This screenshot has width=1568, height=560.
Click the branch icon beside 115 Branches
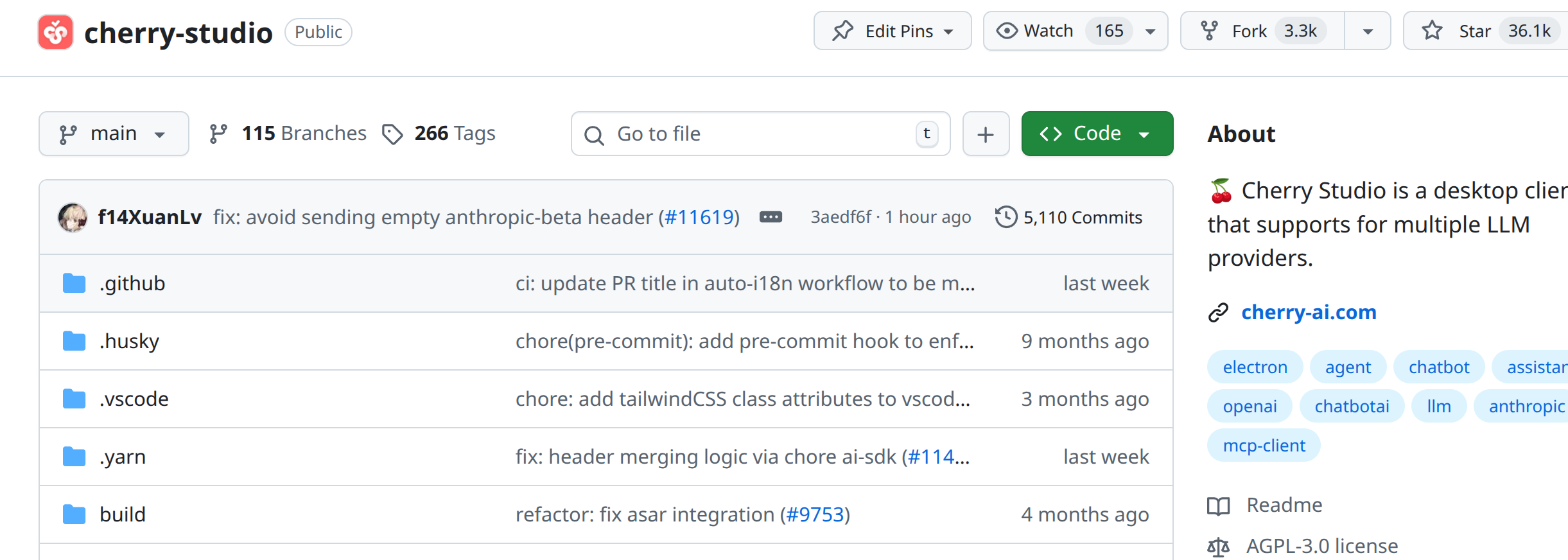click(x=218, y=134)
